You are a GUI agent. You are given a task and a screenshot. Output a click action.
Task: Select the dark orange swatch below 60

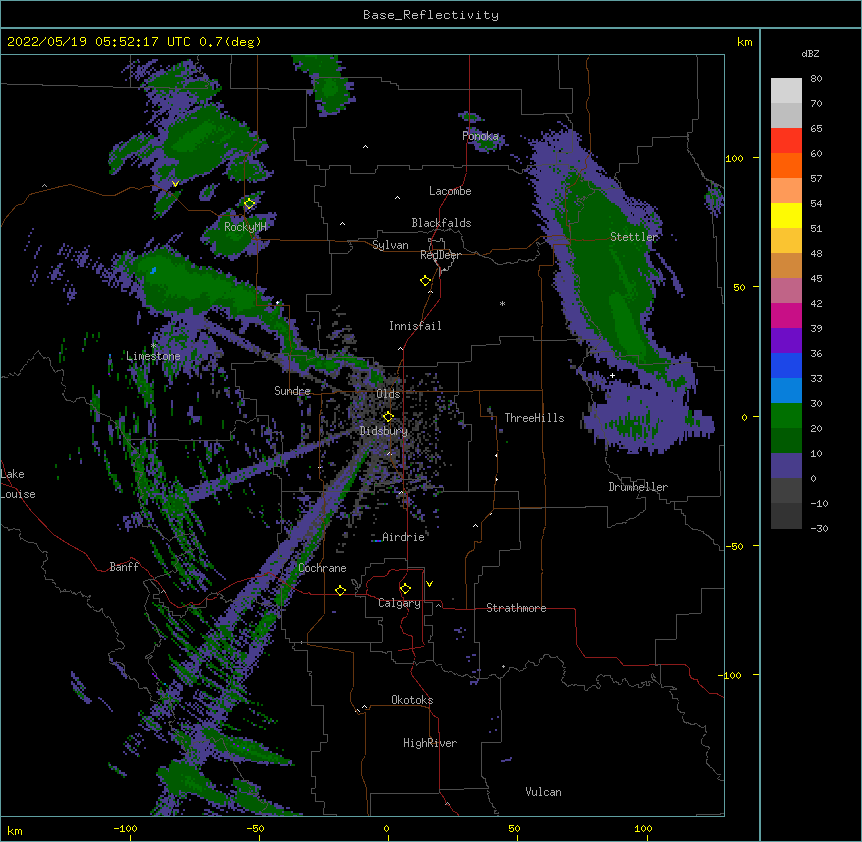tap(786, 165)
